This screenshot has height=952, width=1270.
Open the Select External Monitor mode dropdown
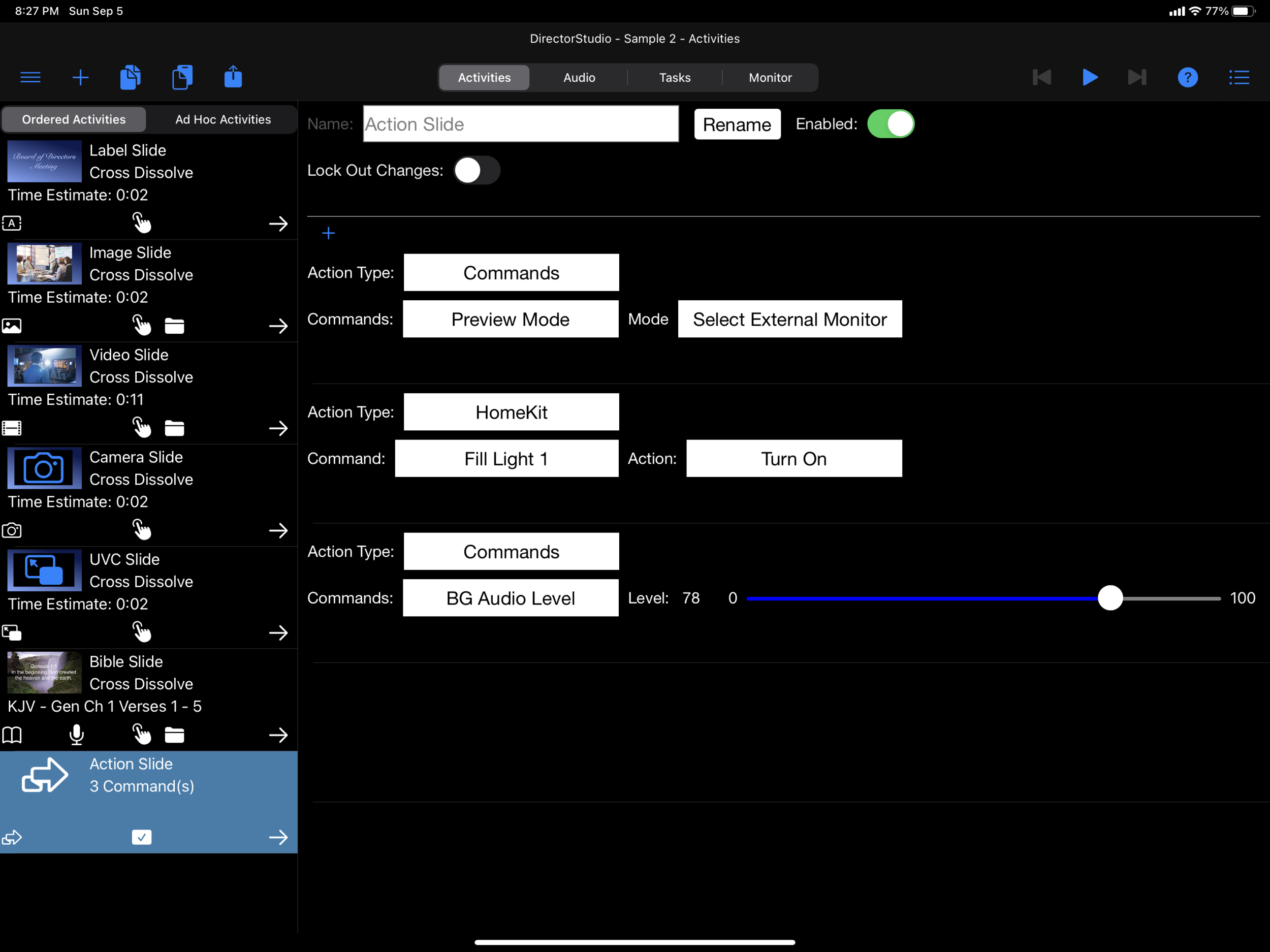click(x=789, y=319)
